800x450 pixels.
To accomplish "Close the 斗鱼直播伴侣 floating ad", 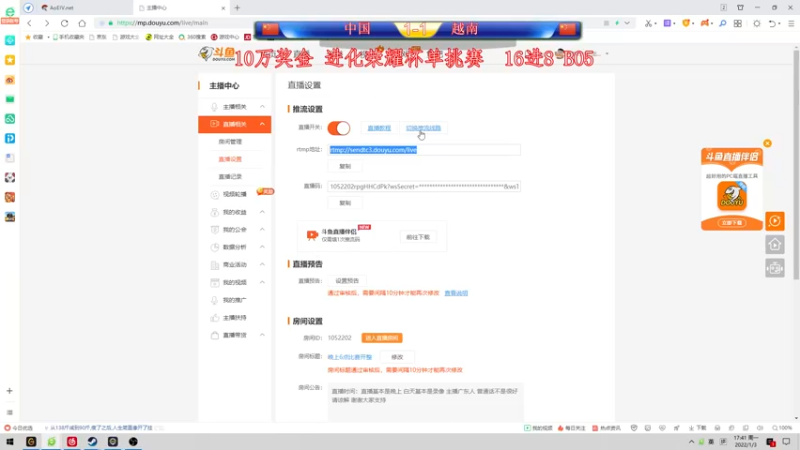I will pos(767,143).
